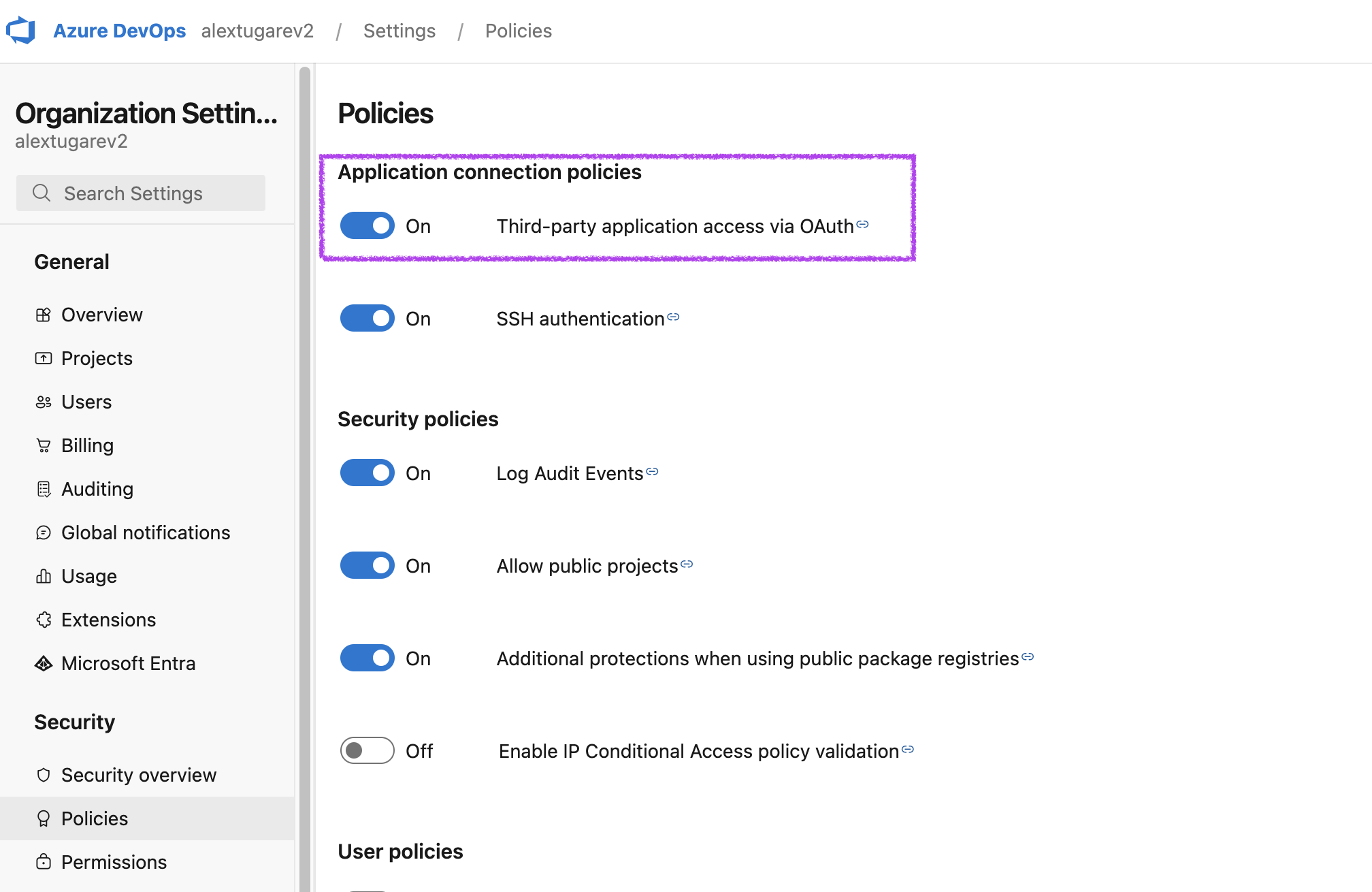The width and height of the screenshot is (1372, 892).
Task: Open Security overview page
Action: click(138, 775)
